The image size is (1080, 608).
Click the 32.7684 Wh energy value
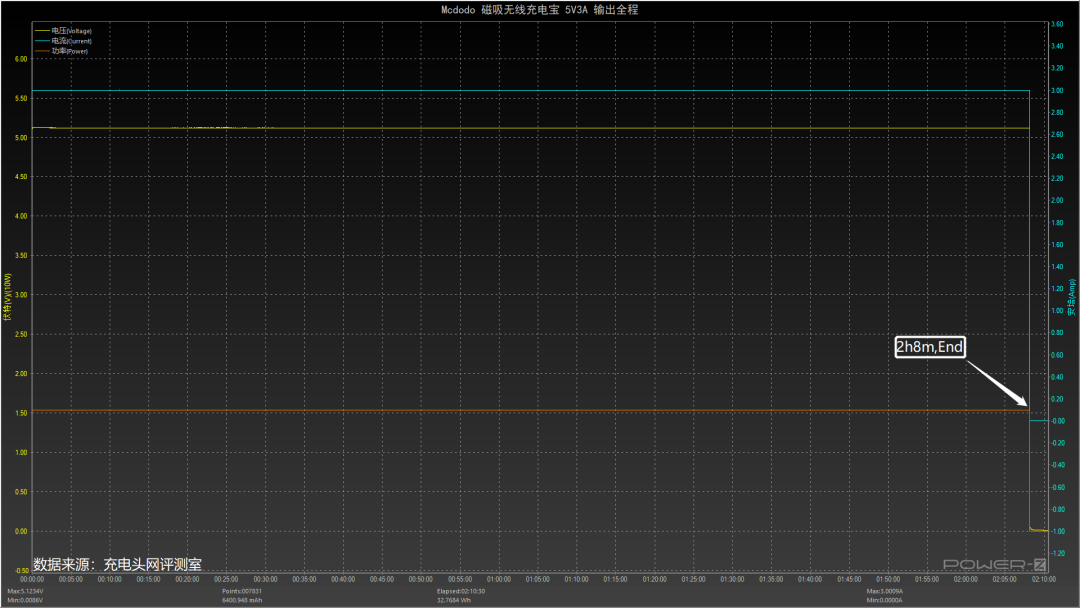tap(453, 600)
